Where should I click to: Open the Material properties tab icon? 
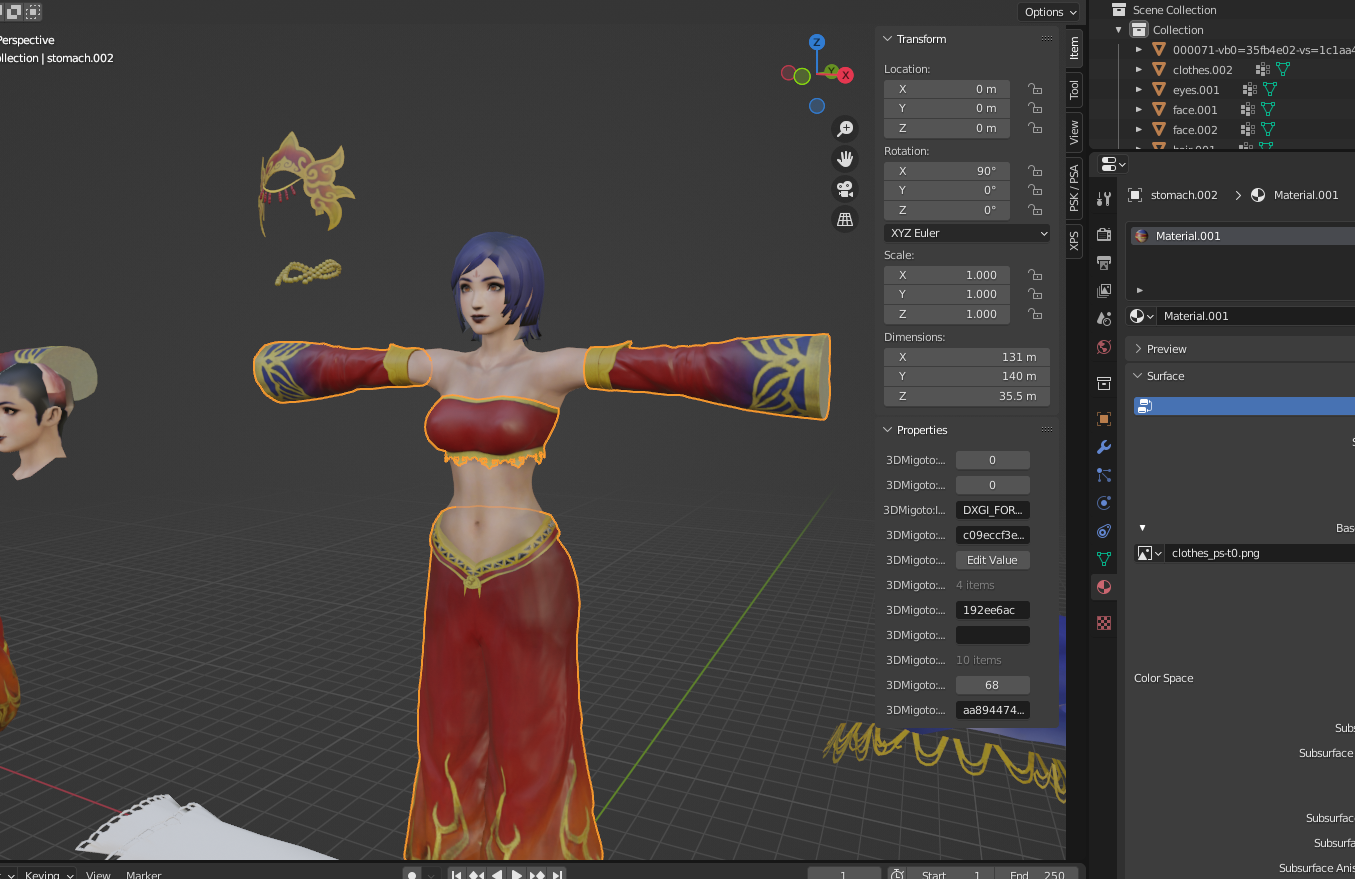click(1104, 587)
